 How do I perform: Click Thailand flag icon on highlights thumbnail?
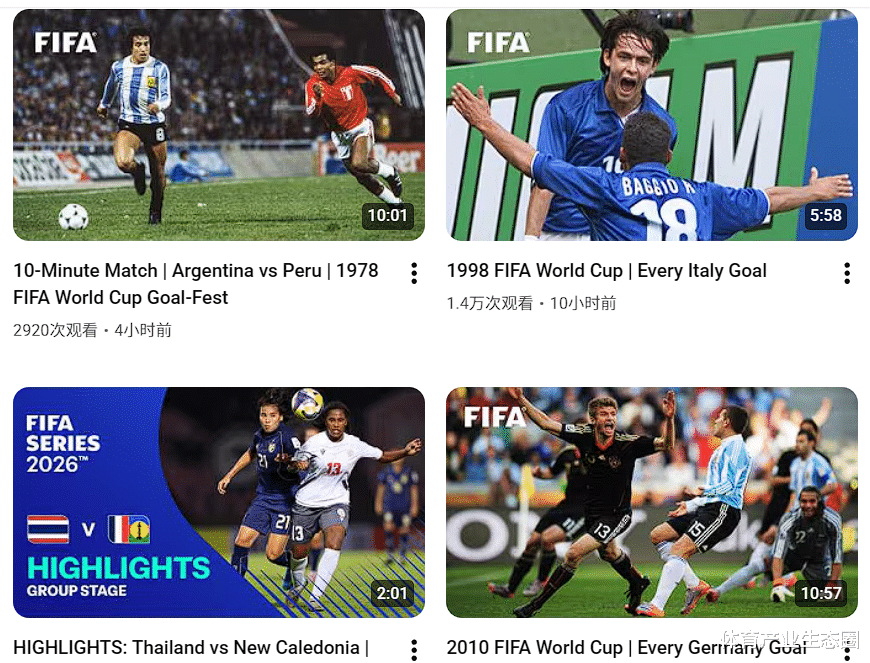click(48, 529)
